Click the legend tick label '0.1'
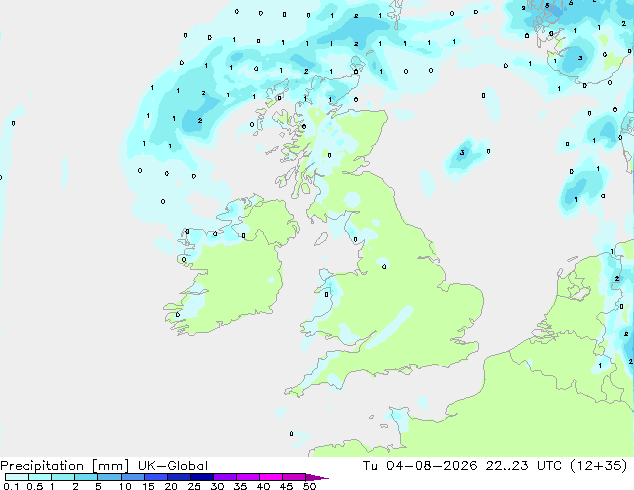The image size is (634, 490). (11, 486)
